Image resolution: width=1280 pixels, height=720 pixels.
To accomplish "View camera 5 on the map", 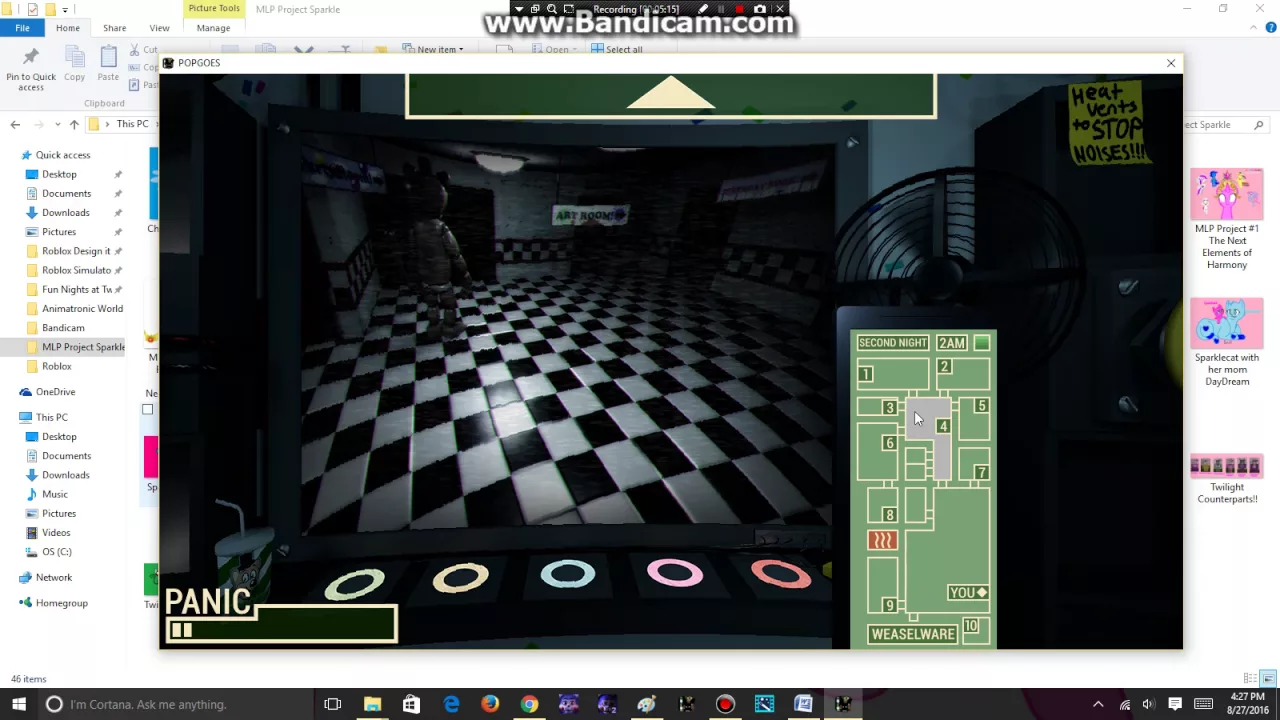I will 981,406.
